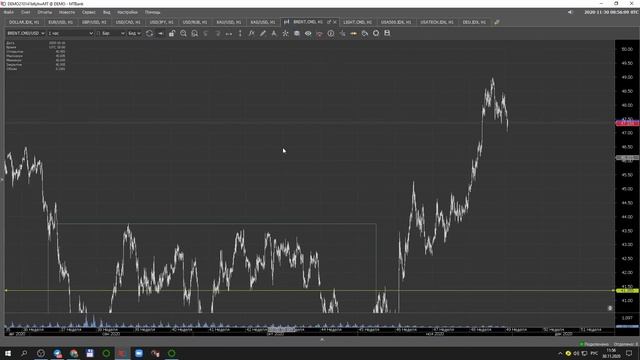This screenshot has height=360, width=640.
Task: Open chart settings gear icon
Action: 376,33
